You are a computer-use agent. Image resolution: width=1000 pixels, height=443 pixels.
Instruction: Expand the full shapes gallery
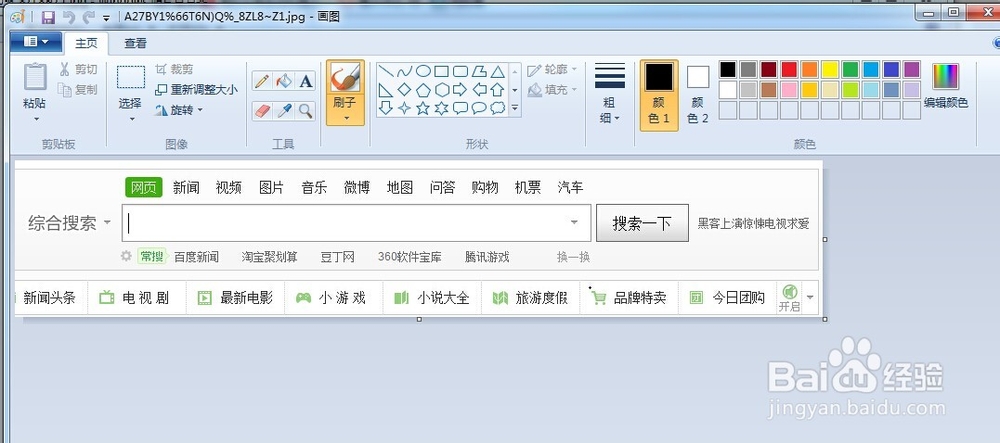515,108
